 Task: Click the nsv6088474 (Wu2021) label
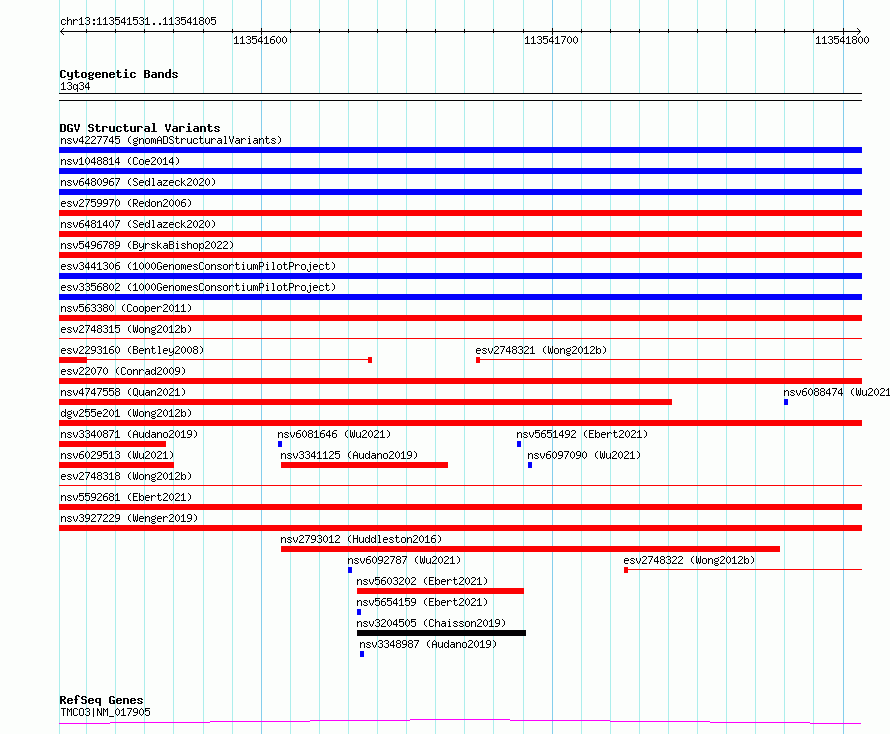tap(836, 392)
